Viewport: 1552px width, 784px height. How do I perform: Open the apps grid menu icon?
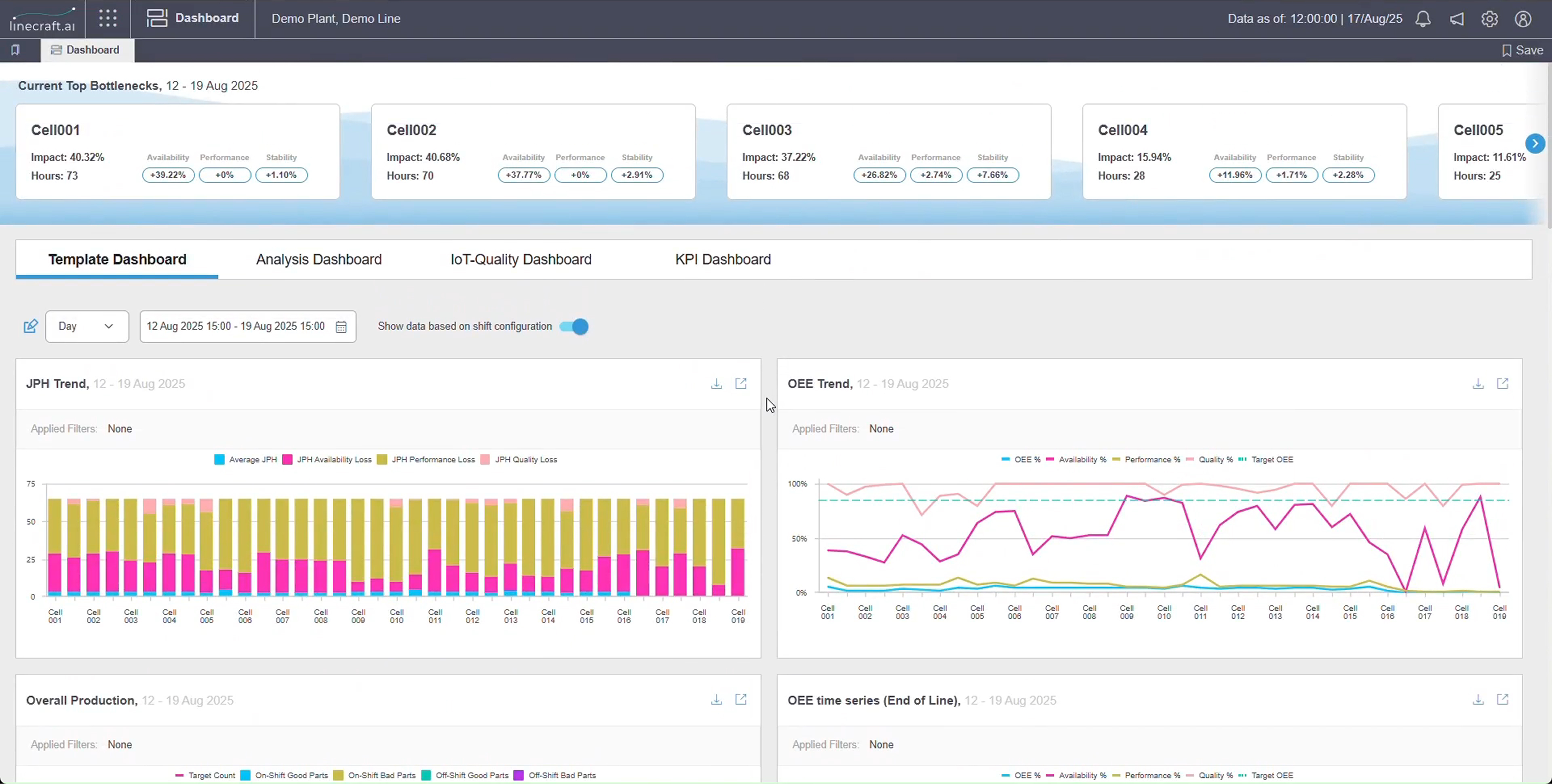[x=108, y=18]
